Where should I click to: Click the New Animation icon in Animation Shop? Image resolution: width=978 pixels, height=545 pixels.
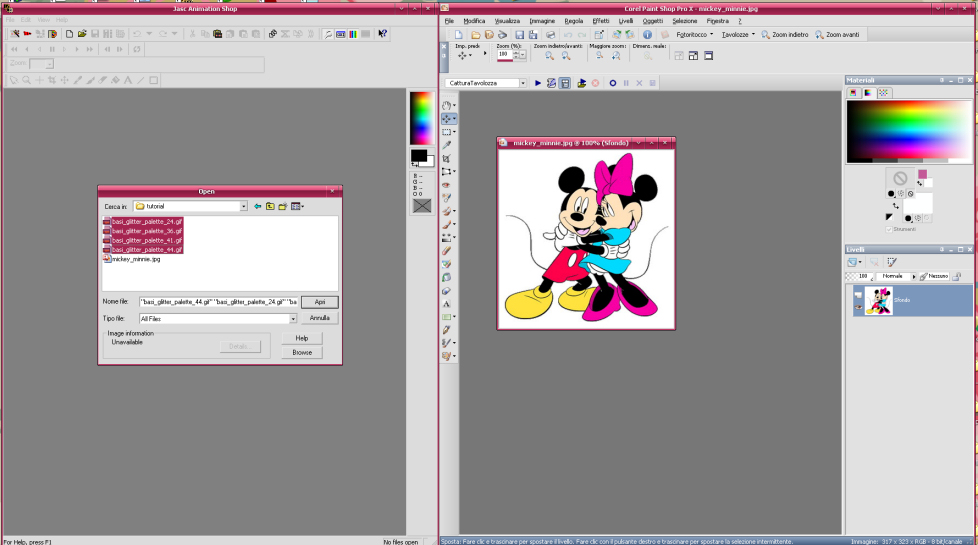69,34
